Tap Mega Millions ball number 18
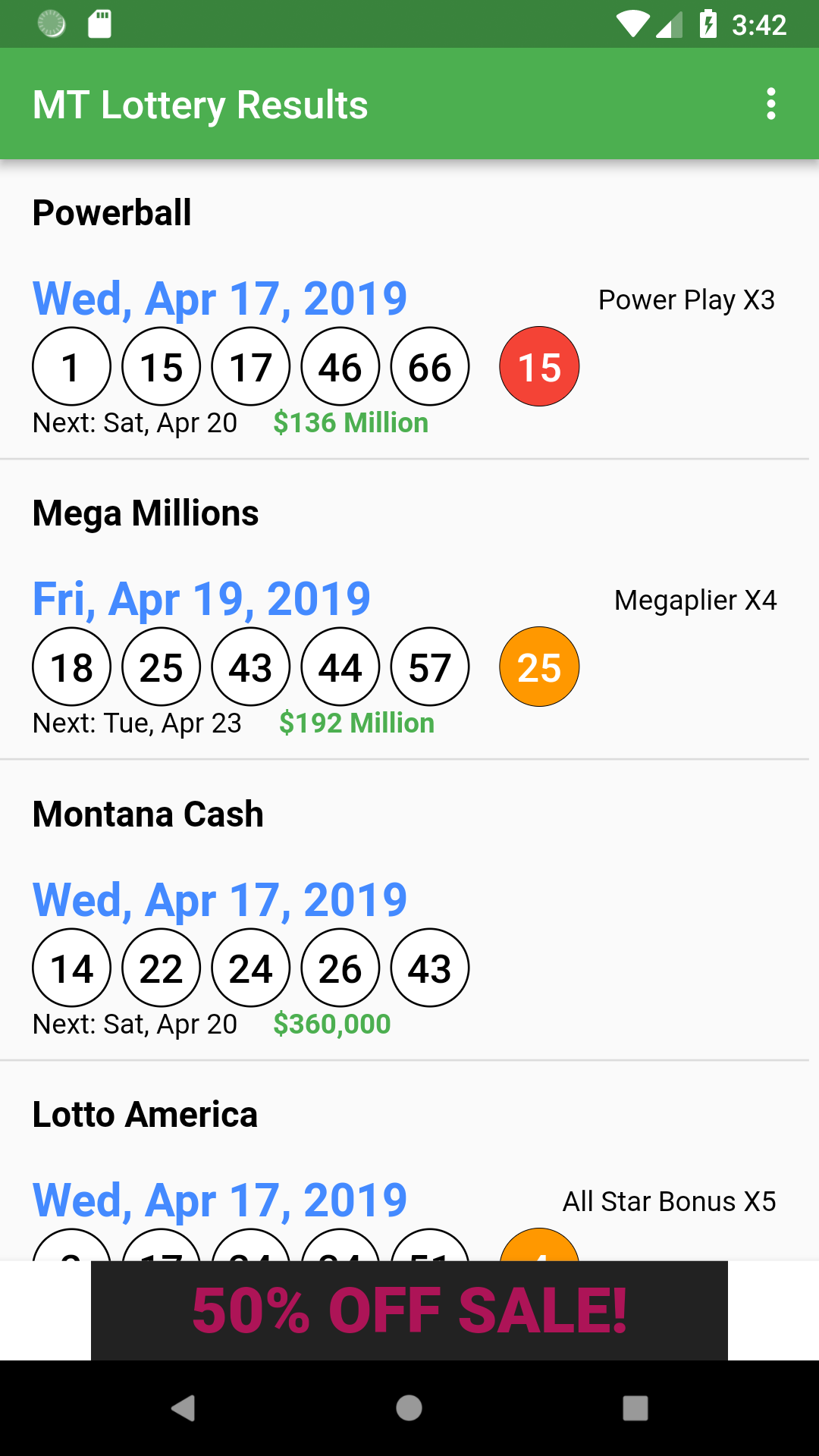 [72, 667]
